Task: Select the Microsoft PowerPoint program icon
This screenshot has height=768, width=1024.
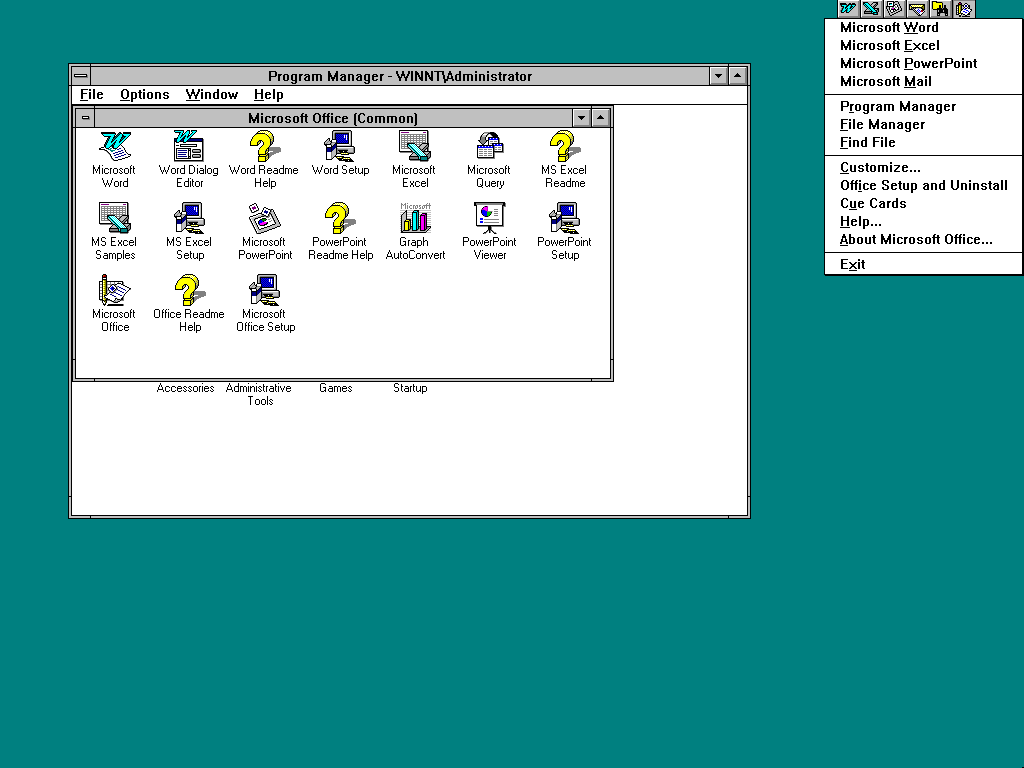Action: click(x=265, y=219)
